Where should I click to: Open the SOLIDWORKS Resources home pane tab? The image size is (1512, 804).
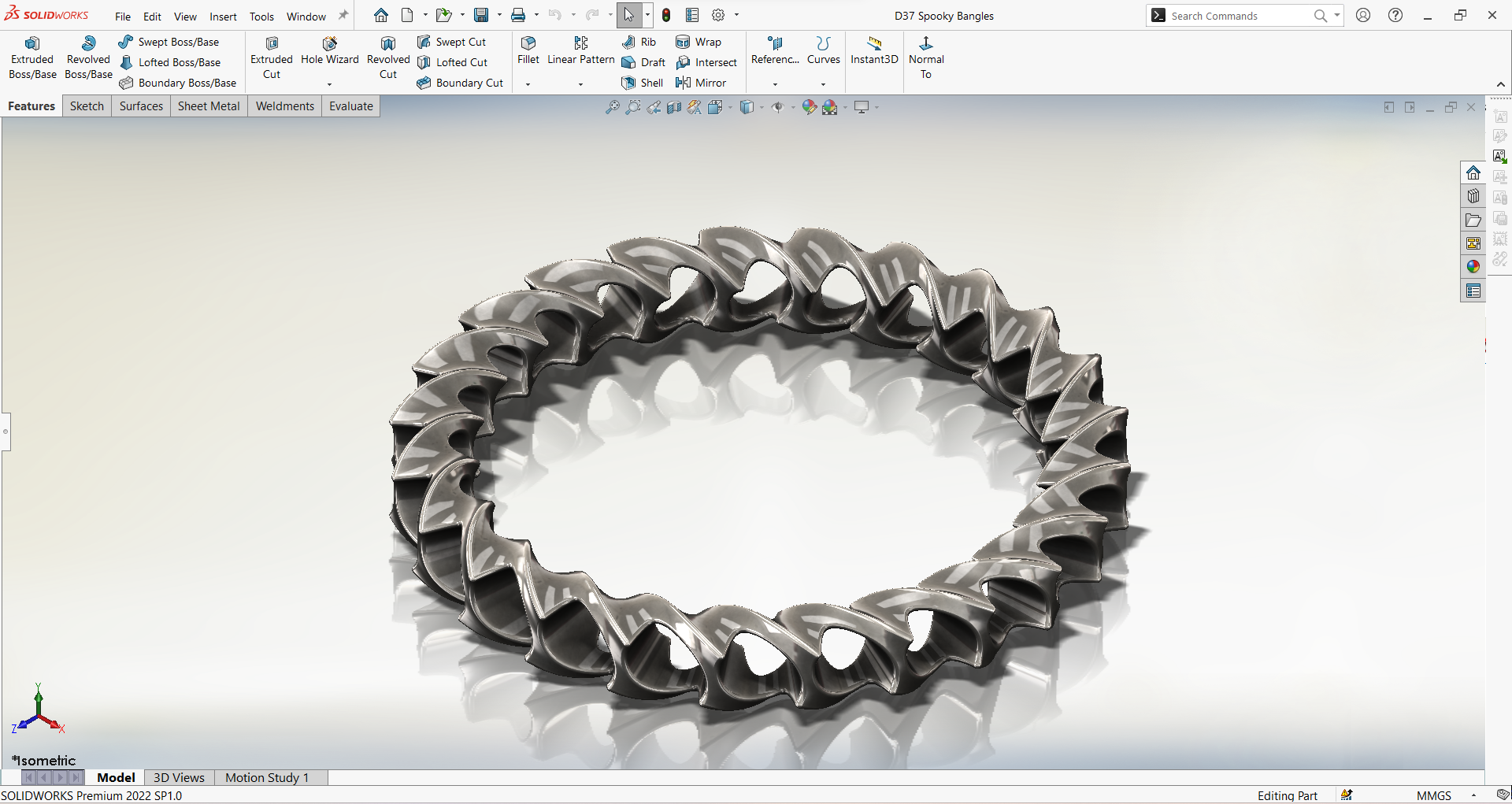(1473, 172)
